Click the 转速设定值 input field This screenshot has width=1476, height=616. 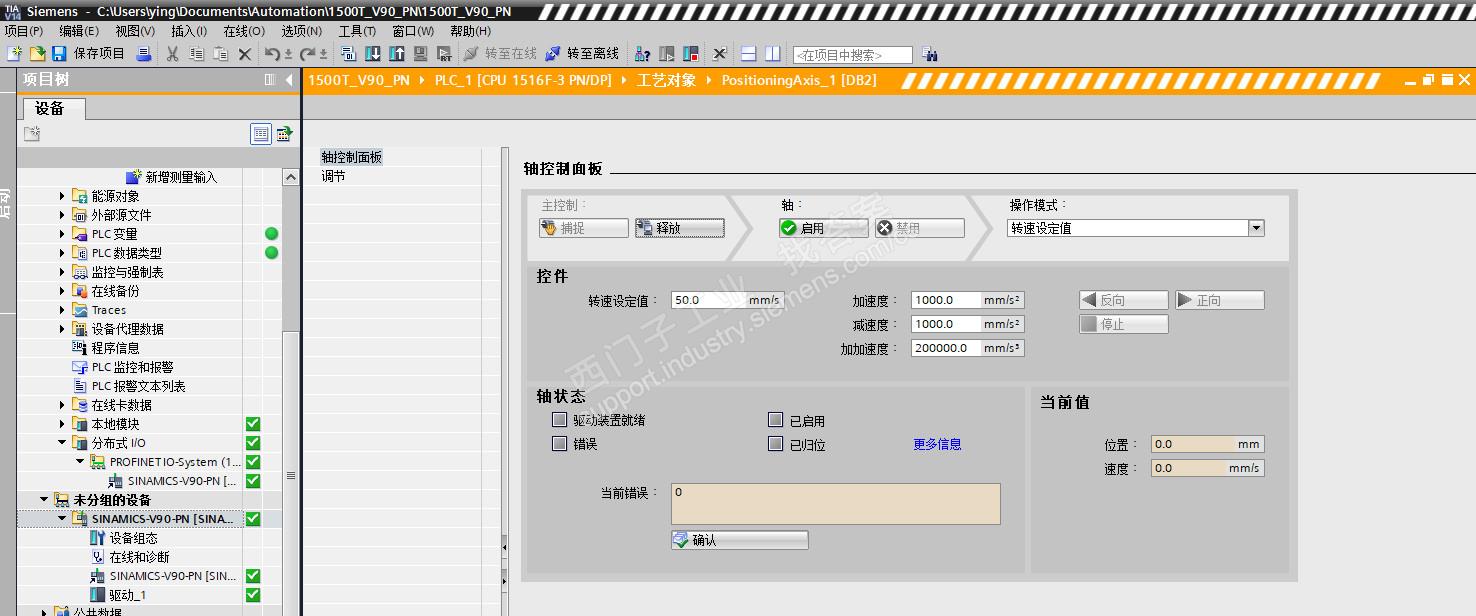click(708, 300)
